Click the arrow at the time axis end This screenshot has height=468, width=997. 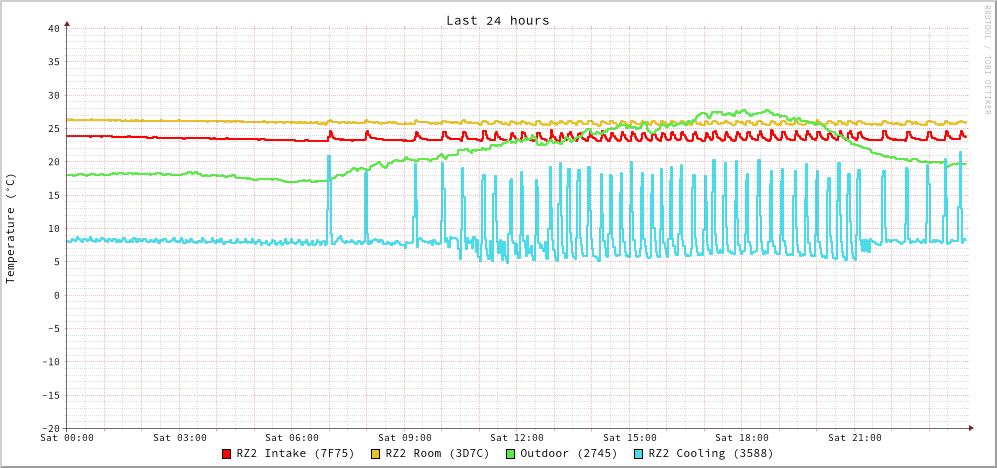click(x=970, y=428)
